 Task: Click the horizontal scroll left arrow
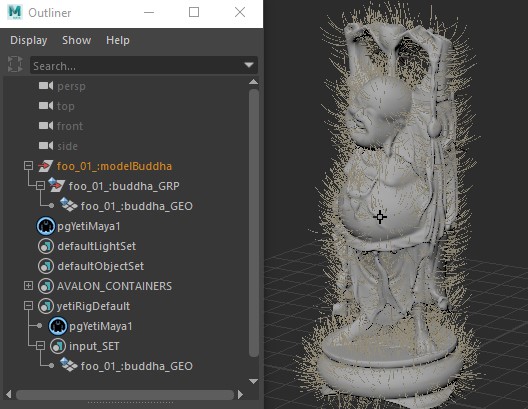point(9,394)
